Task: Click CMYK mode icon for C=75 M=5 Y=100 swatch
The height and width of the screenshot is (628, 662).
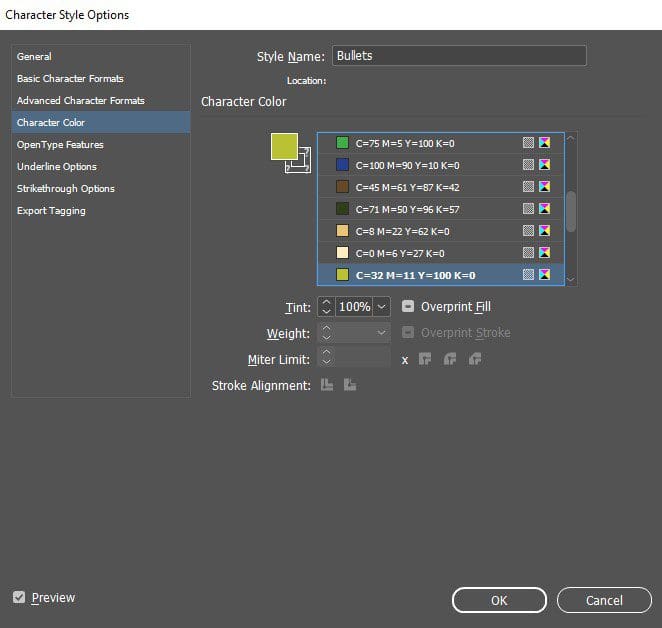Action: point(545,143)
